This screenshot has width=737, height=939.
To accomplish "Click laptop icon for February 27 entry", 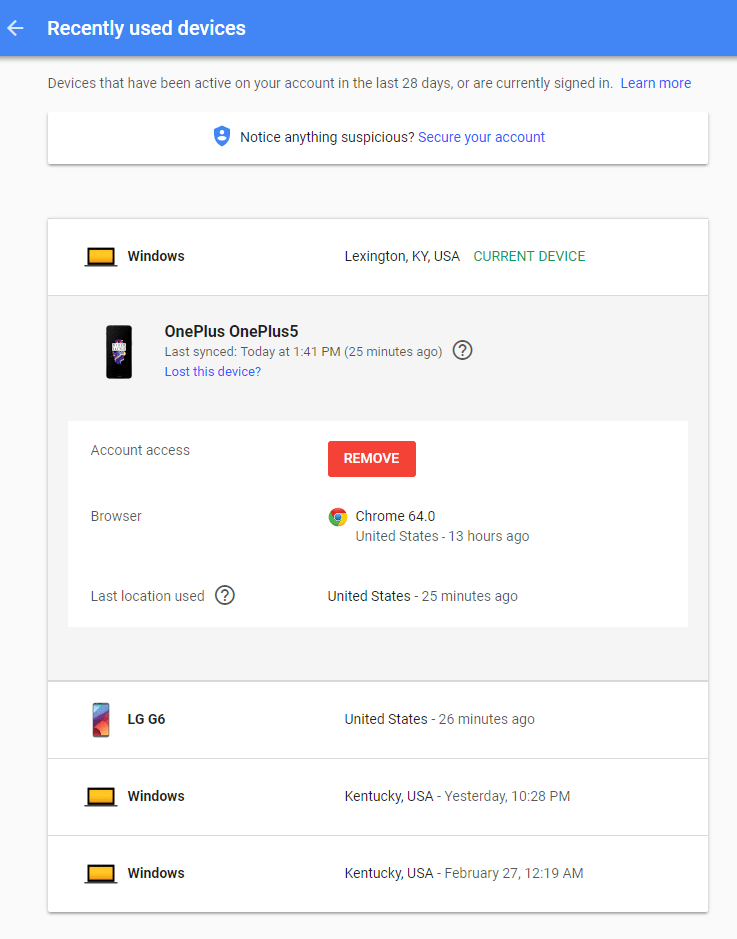I will [101, 874].
